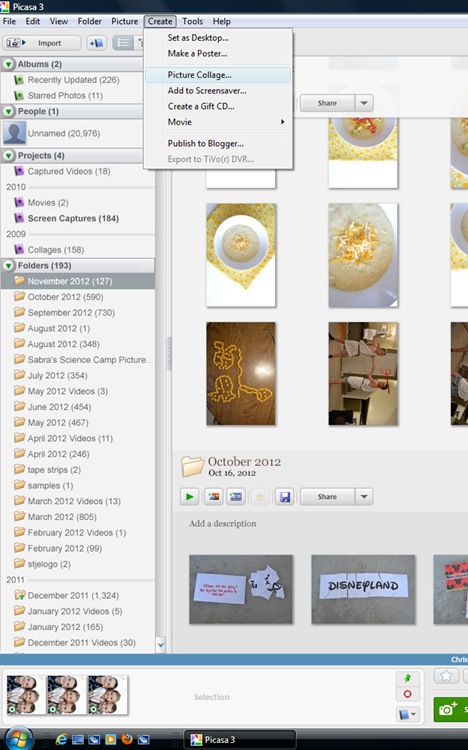Select the tape strips (2) folder
468x750 pixels.
click(54, 470)
